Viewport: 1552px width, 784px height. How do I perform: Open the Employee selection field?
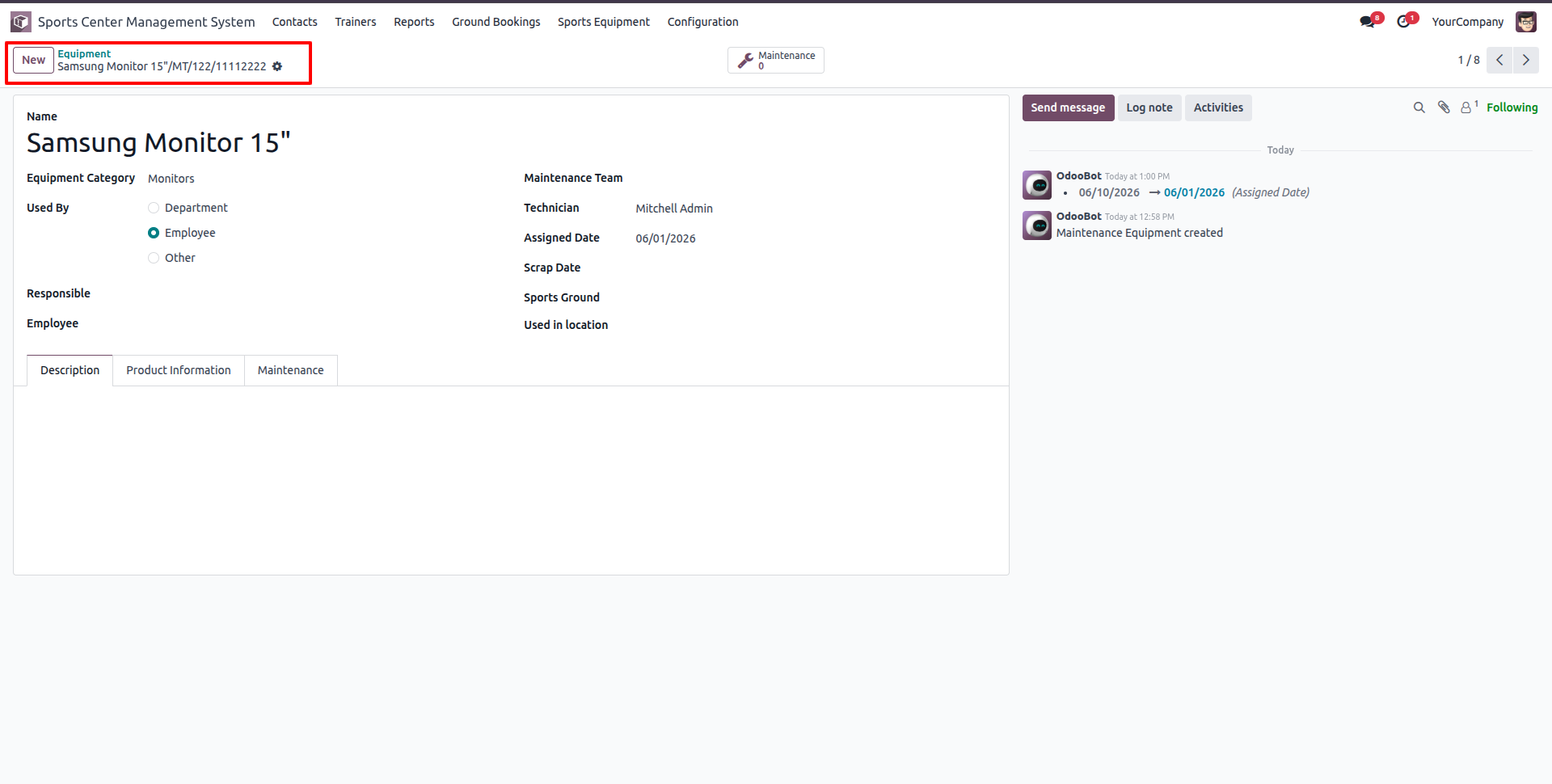point(323,324)
